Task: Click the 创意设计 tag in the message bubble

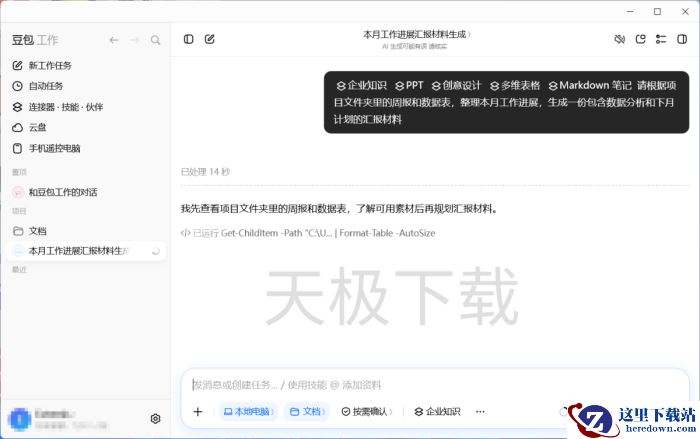Action: 456,85
